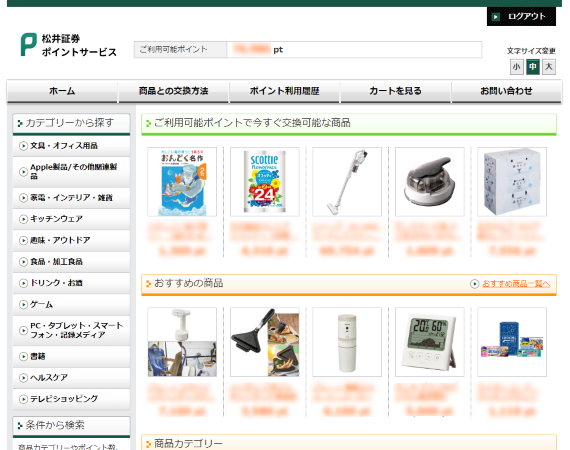Viewport: 570px width, 450px height.
Task: Click the ログアウト logout button
Action: pos(521,16)
